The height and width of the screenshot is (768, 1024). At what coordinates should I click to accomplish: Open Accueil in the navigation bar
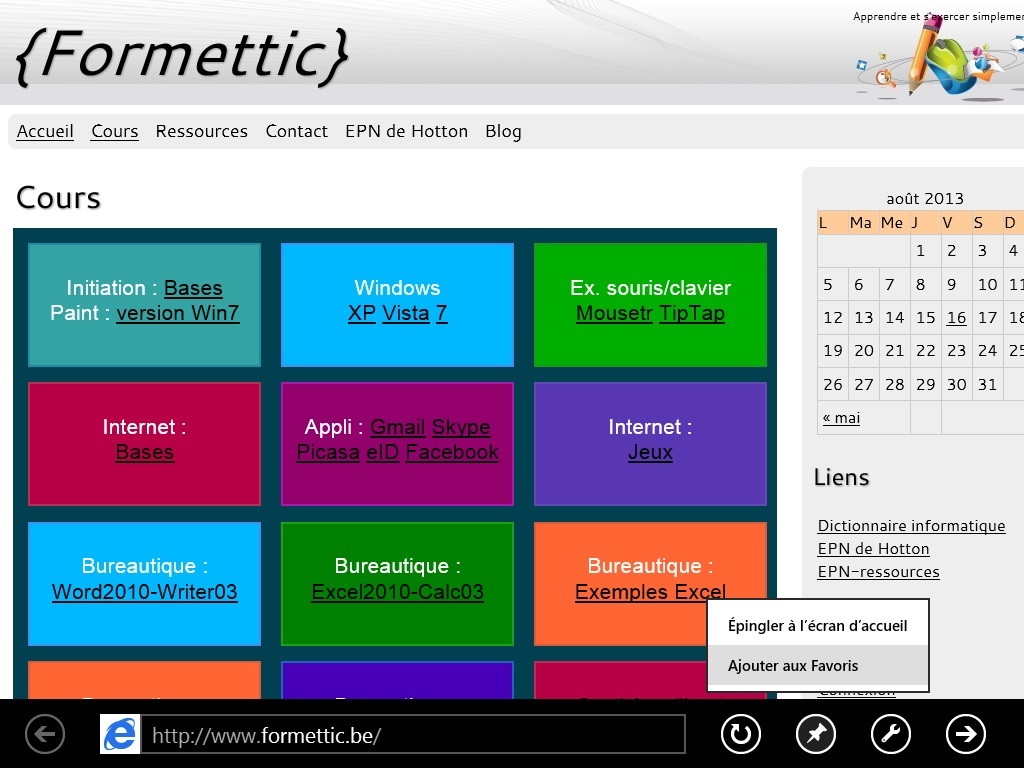click(x=45, y=131)
